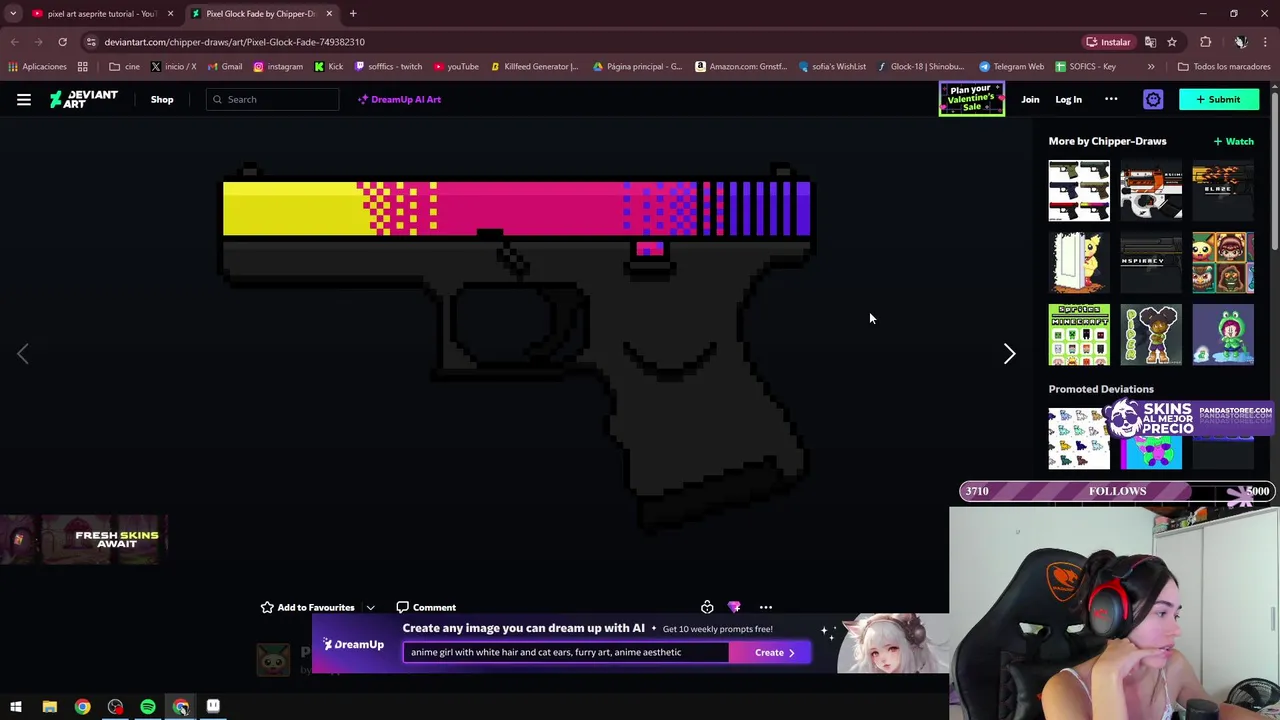Watch Chipper-Draws with the Watch button
1280x720 pixels.
pyautogui.click(x=1233, y=141)
